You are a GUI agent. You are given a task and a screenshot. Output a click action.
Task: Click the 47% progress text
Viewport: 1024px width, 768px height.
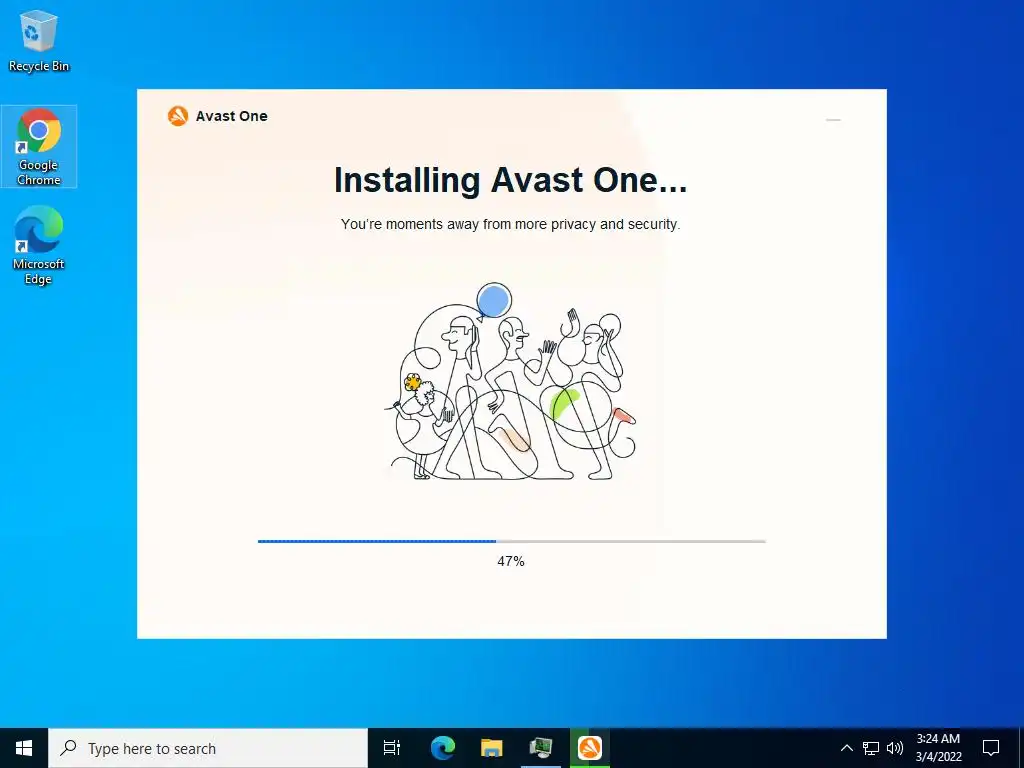(x=511, y=561)
